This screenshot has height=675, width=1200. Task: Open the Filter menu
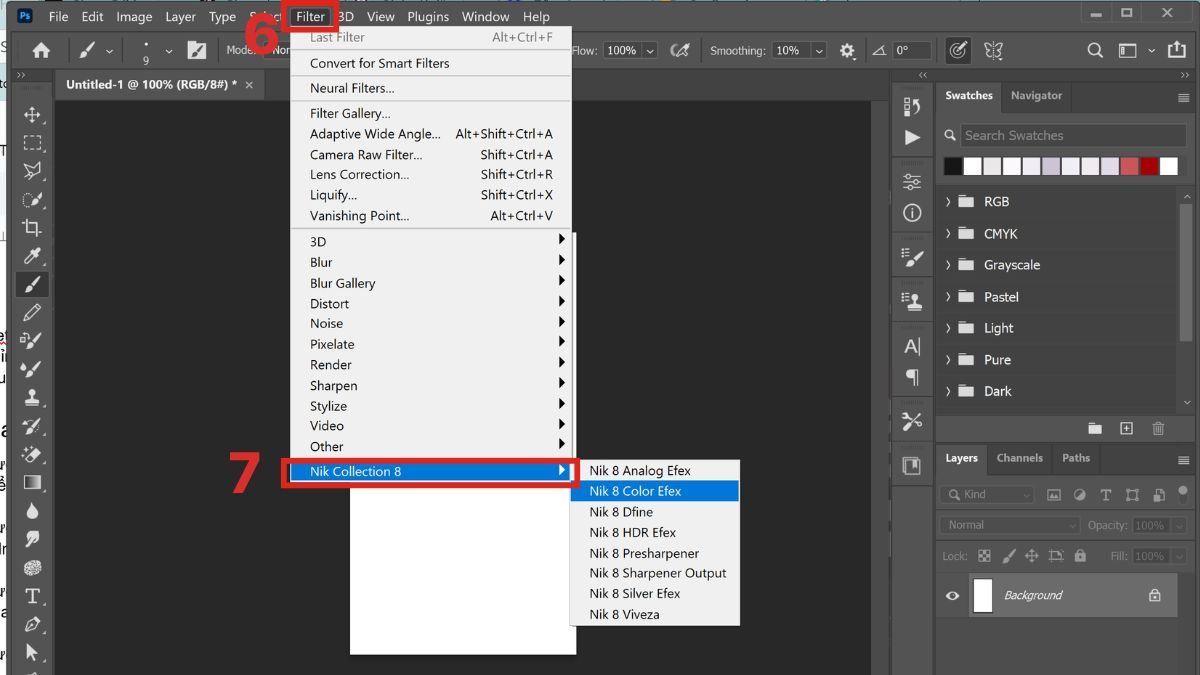click(311, 16)
